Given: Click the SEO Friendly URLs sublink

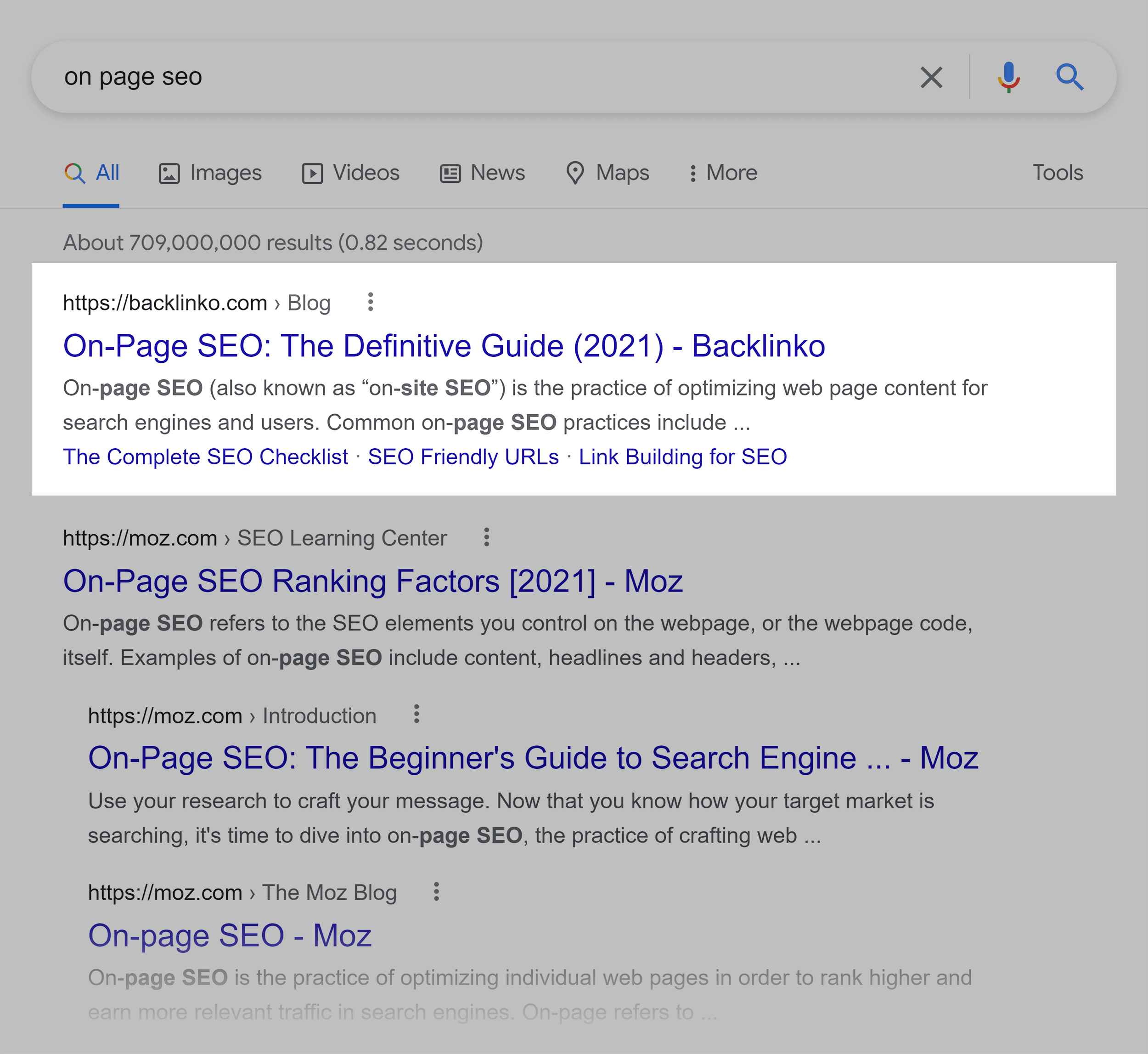Looking at the screenshot, I should (462, 456).
